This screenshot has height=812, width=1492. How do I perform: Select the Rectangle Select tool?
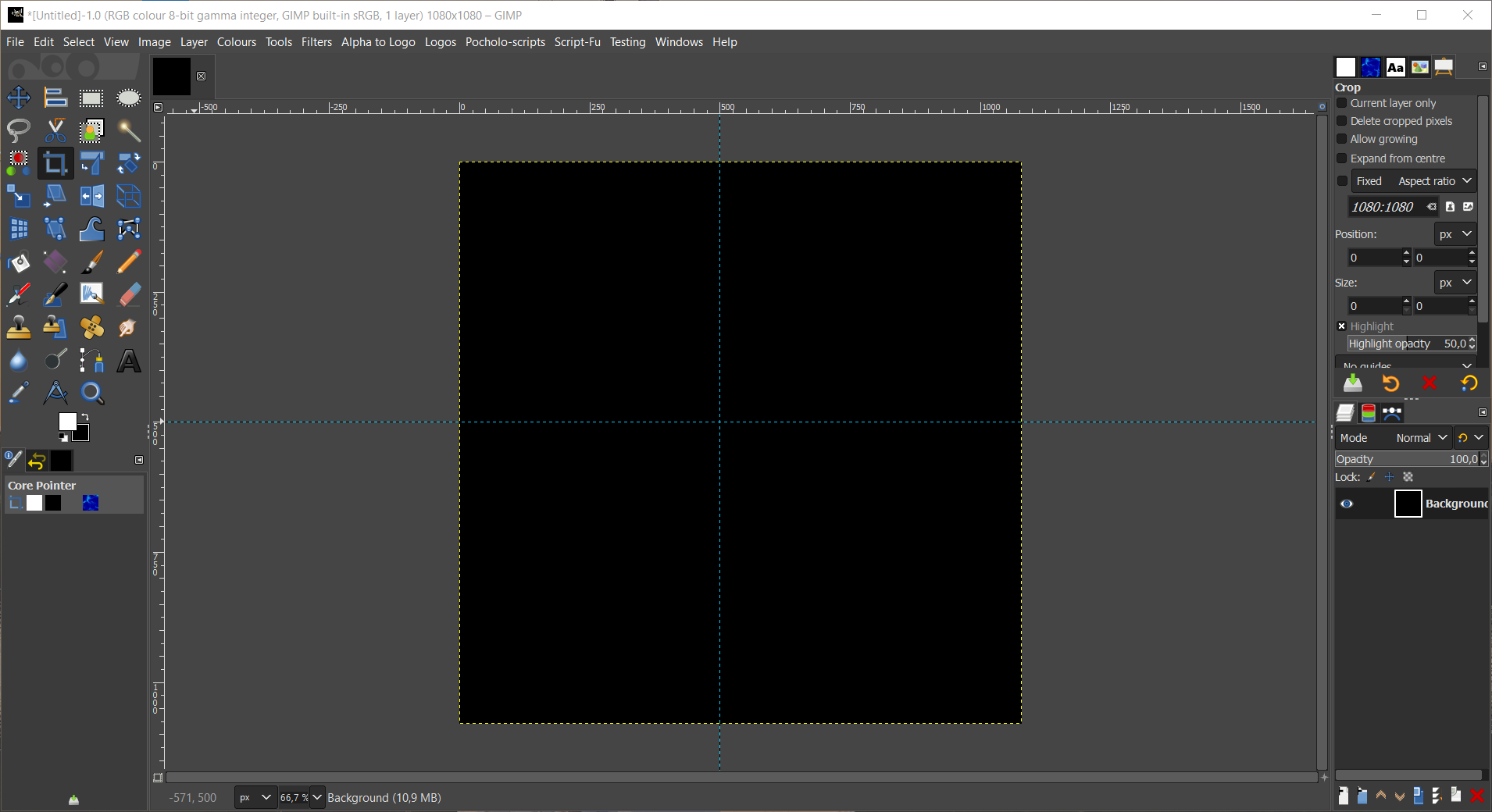coord(91,98)
